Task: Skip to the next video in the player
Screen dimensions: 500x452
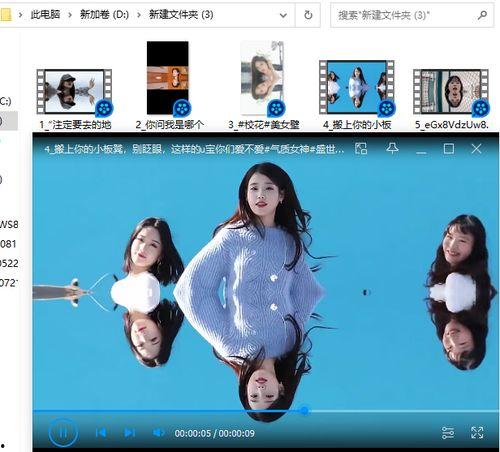Action: pyautogui.click(x=129, y=433)
